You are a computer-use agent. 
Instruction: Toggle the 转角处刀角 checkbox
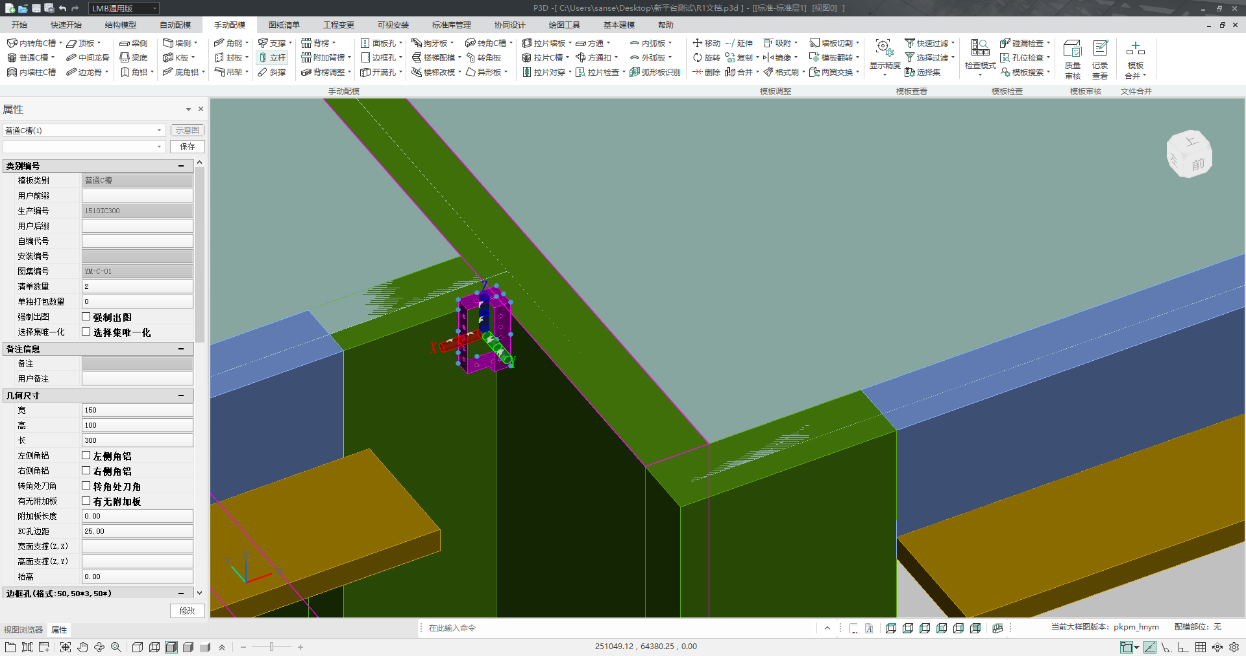click(x=86, y=486)
